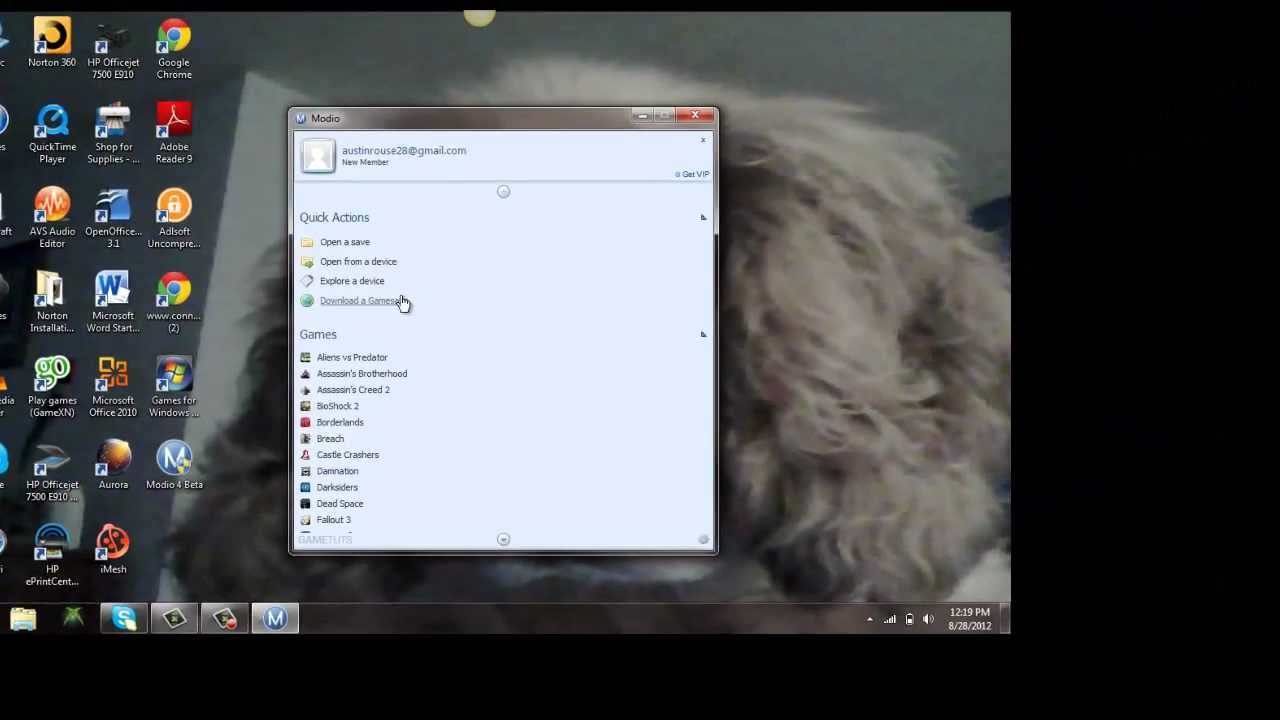The image size is (1280, 720).
Task: Launch iMesh desktop shortcut
Action: tap(113, 549)
